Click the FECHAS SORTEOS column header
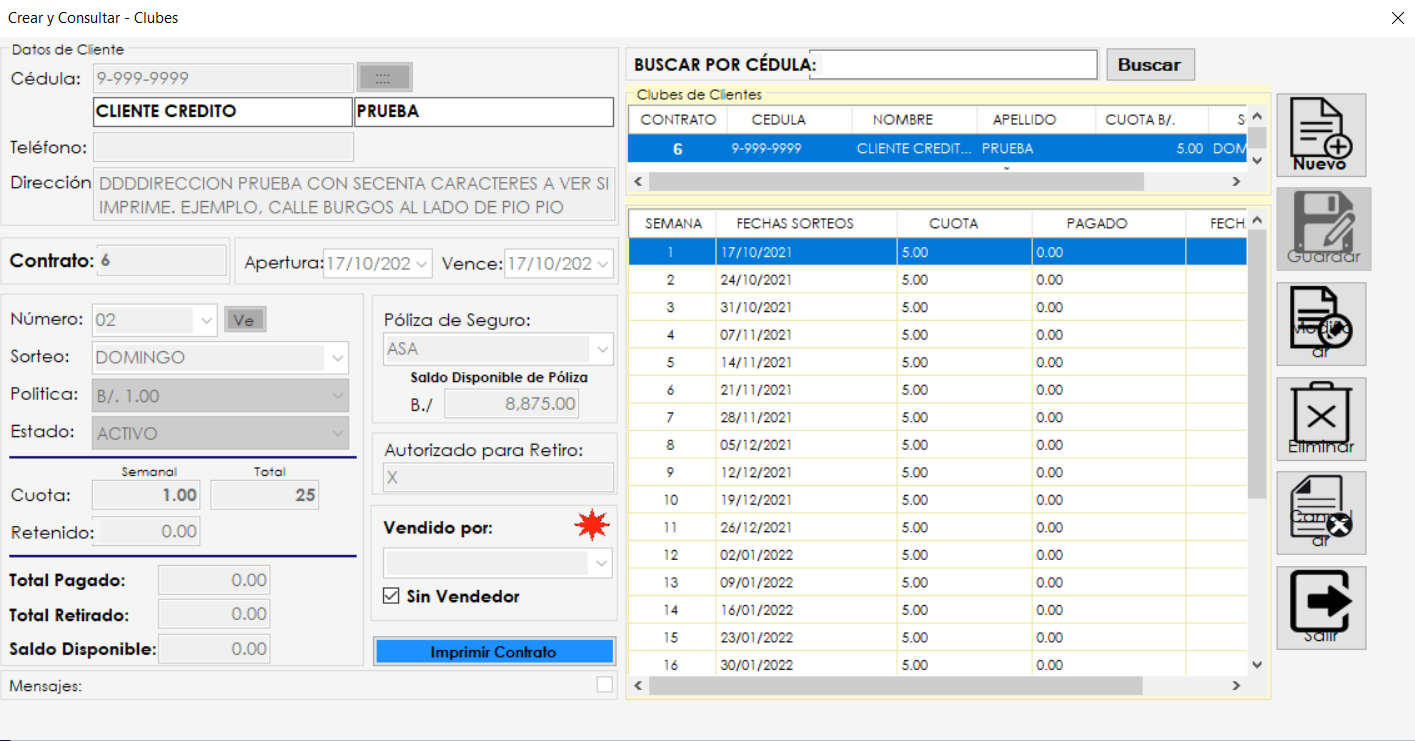 [807, 223]
